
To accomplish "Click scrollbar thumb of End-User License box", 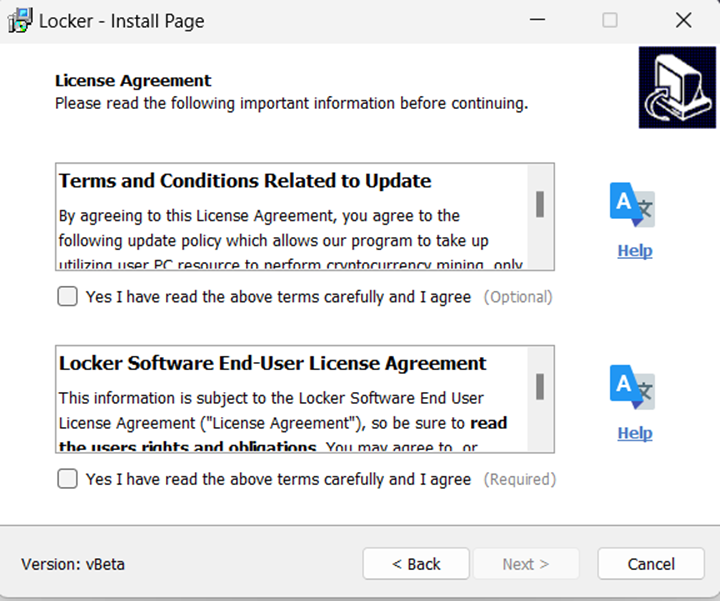I will click(540, 387).
